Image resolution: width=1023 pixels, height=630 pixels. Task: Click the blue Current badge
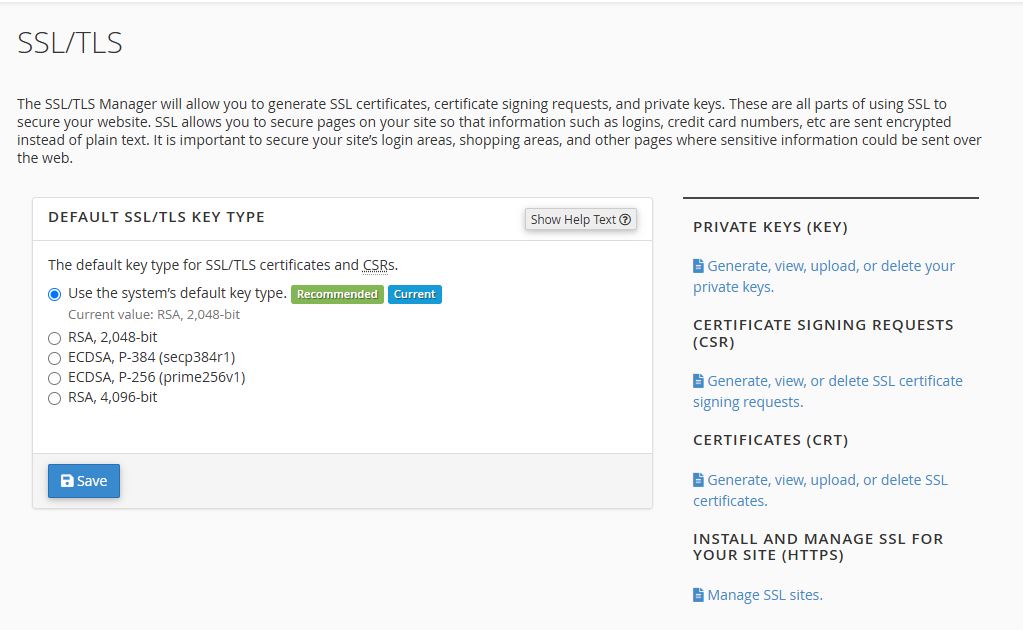(x=415, y=294)
